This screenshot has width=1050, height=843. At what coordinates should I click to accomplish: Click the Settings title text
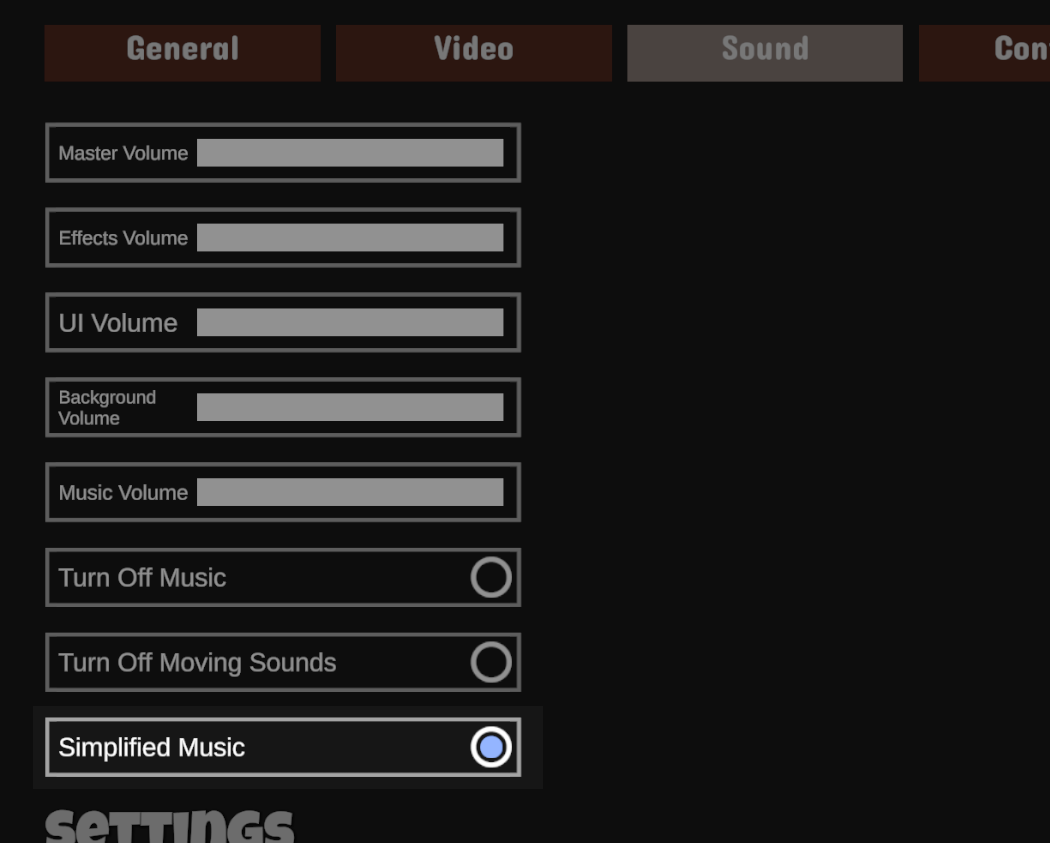point(169,826)
